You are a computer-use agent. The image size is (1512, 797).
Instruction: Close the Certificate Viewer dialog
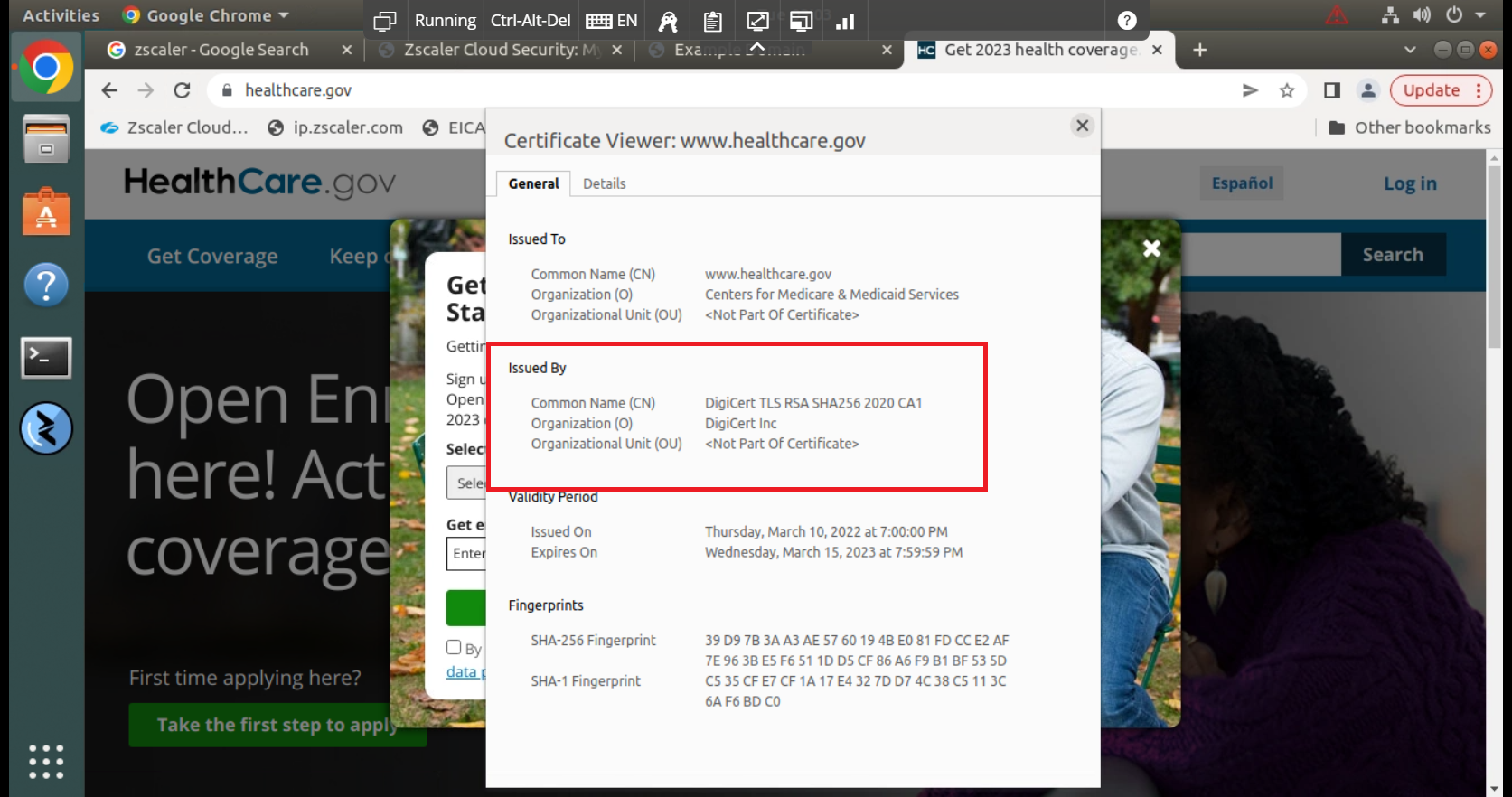pos(1083,126)
